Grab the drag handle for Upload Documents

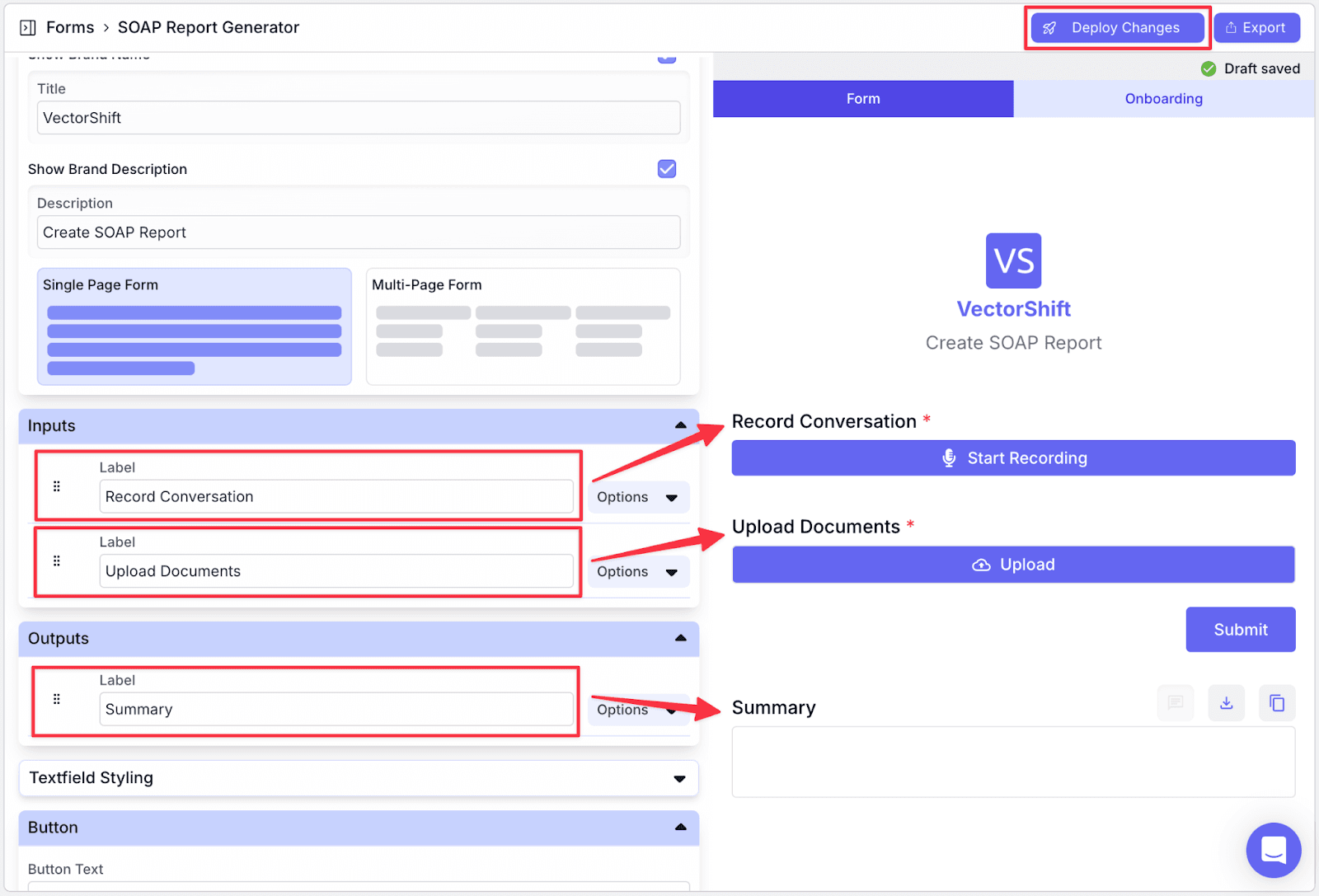[x=57, y=561]
